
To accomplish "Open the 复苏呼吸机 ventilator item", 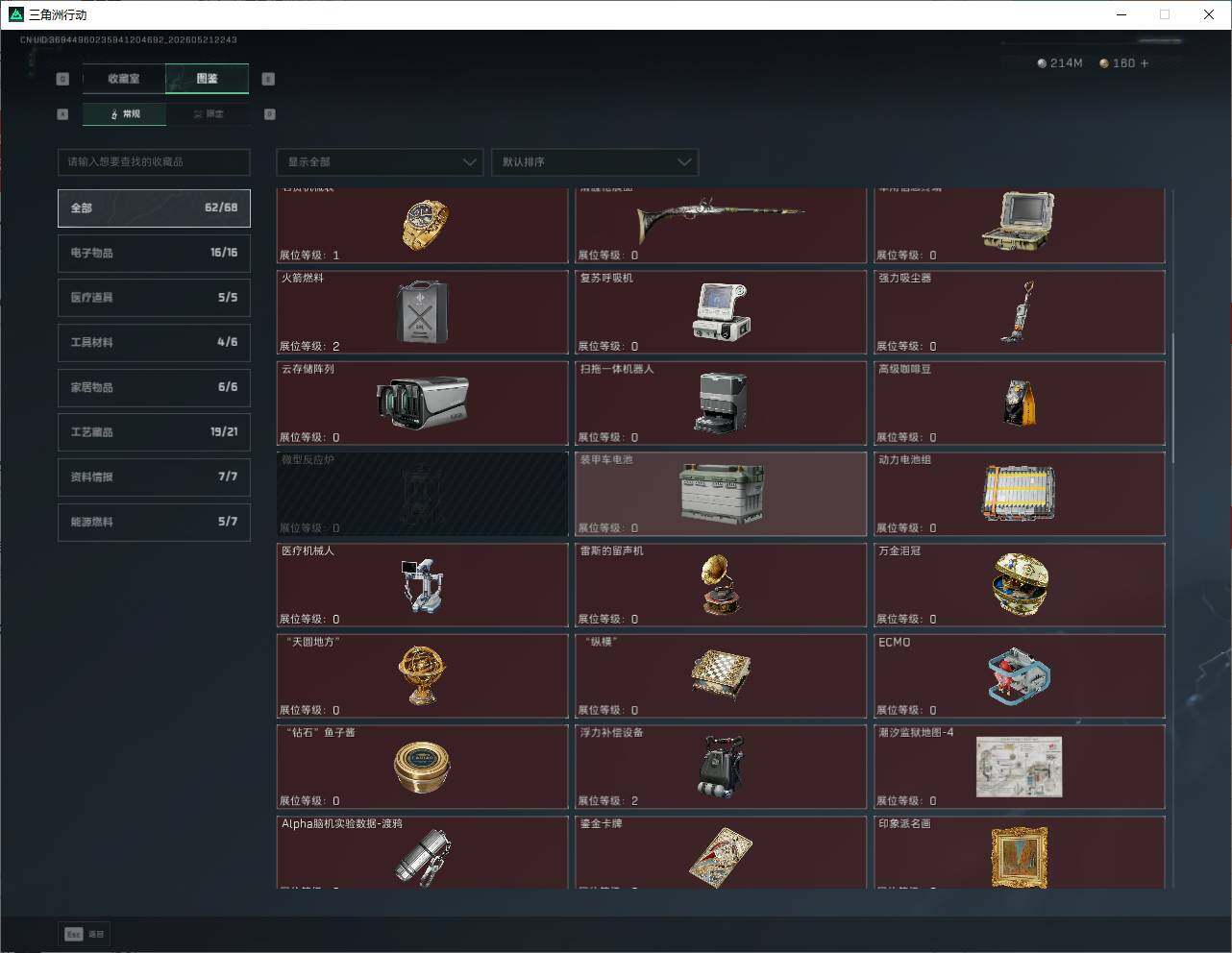I will pos(721,312).
